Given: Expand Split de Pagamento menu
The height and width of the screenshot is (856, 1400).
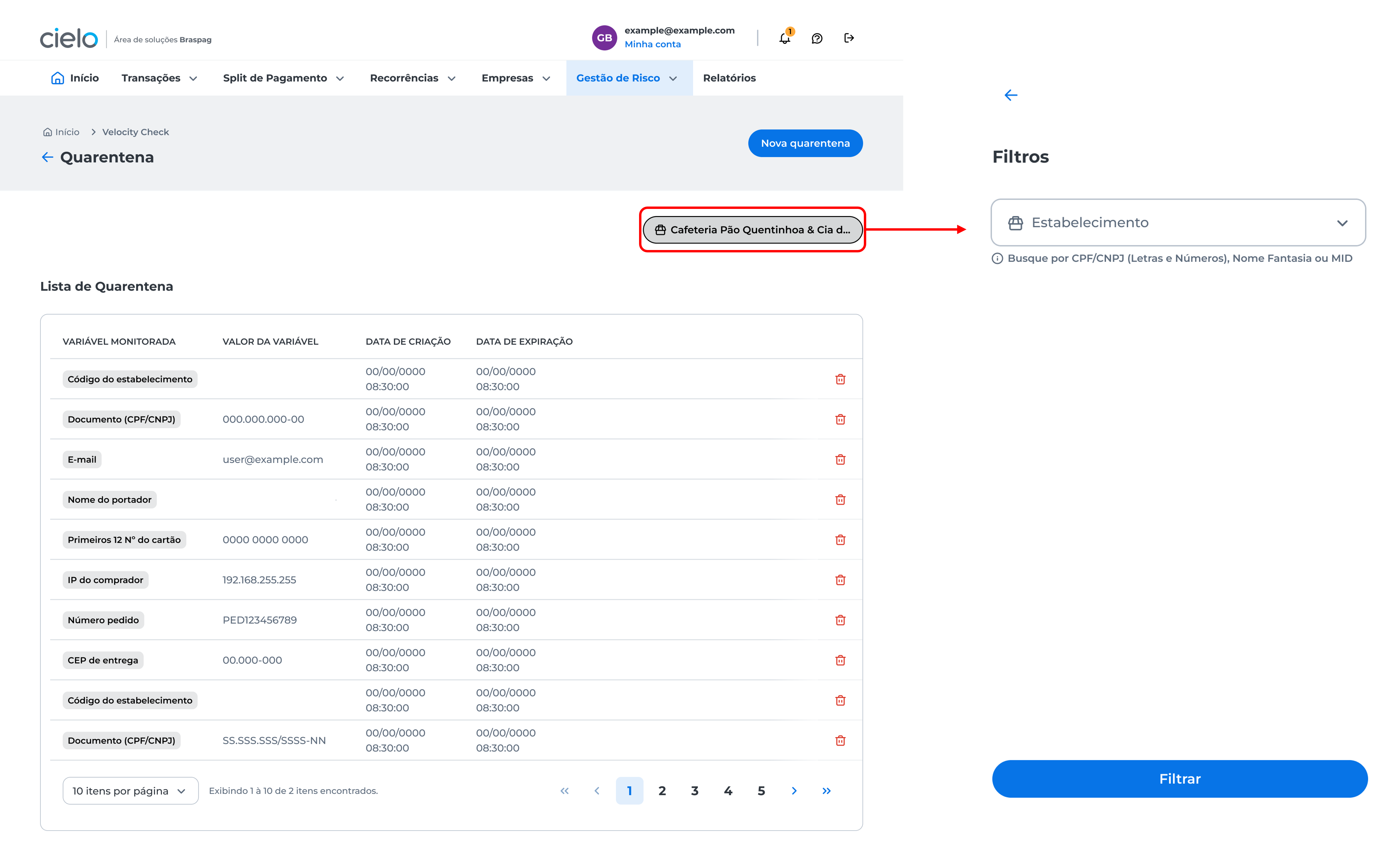Looking at the screenshot, I should coord(283,78).
